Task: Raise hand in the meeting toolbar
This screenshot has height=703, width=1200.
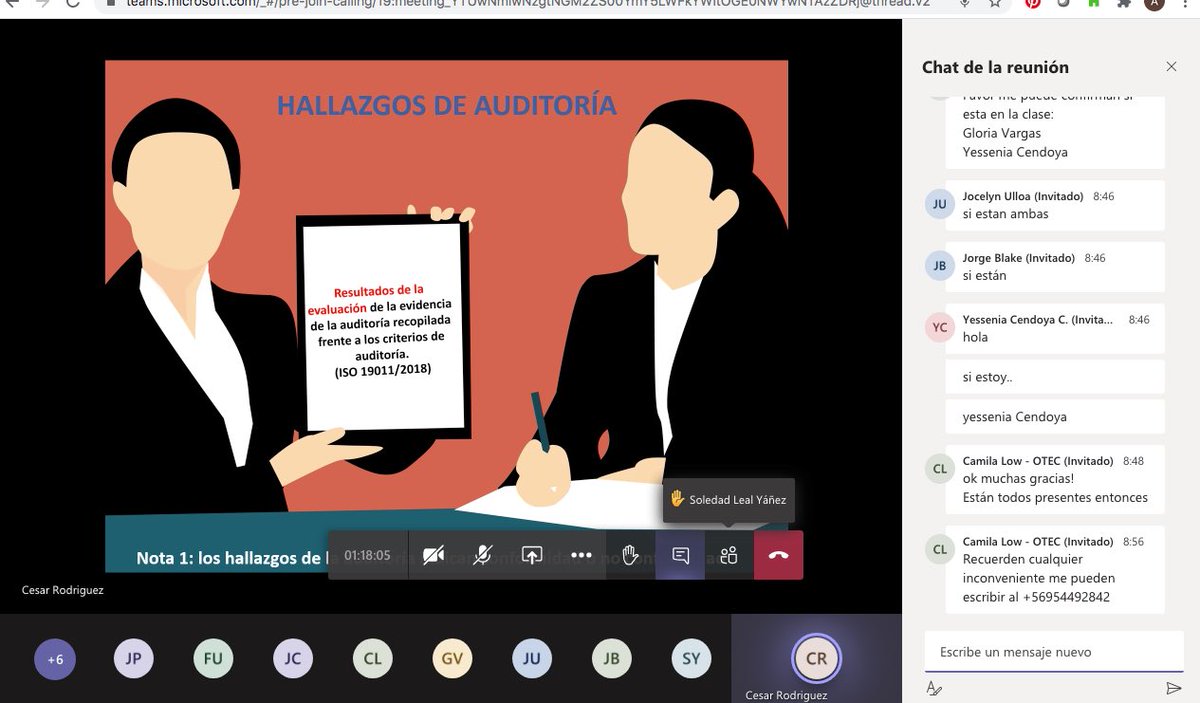Action: 630,555
